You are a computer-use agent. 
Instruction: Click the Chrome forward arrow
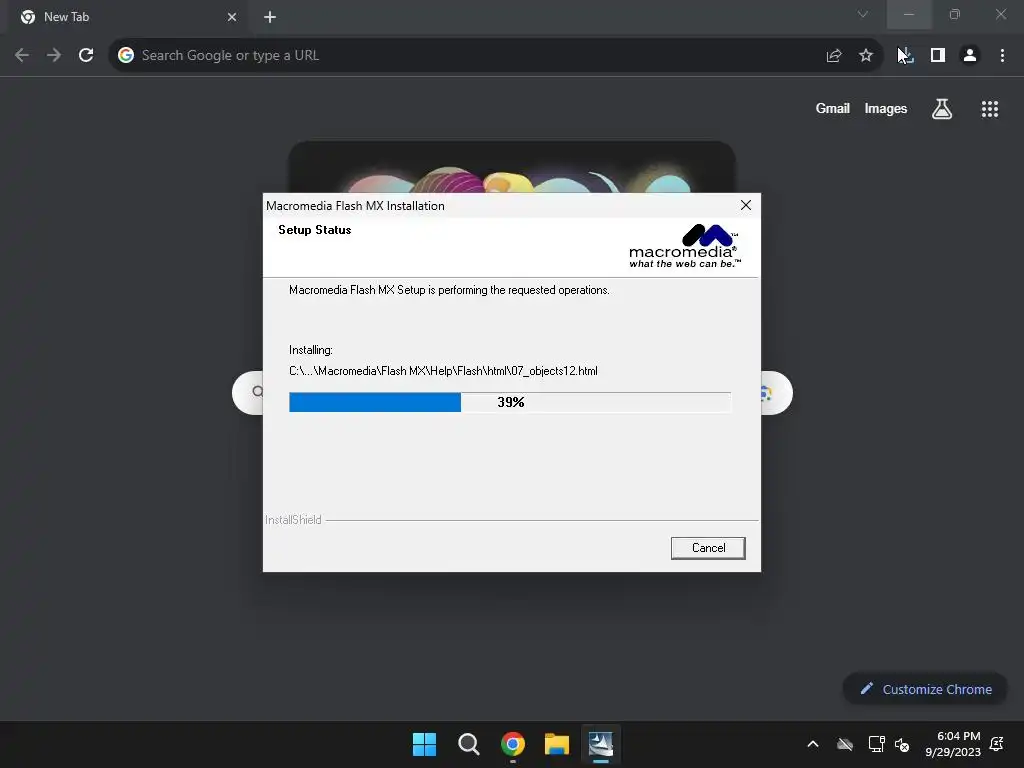click(54, 56)
